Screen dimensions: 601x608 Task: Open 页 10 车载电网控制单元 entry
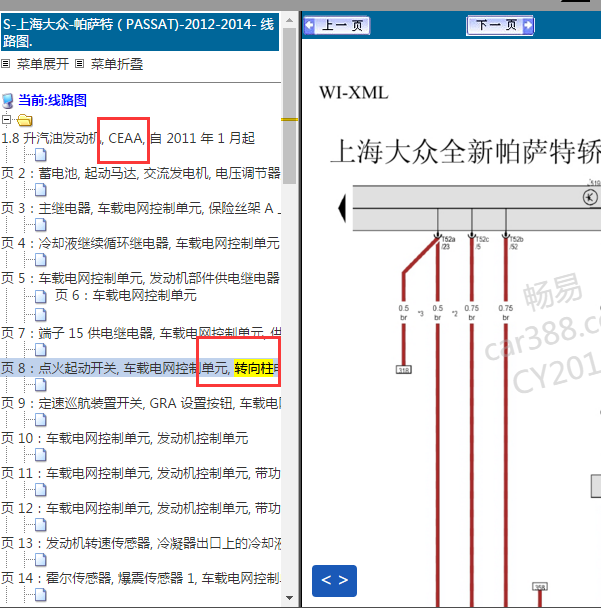124,438
